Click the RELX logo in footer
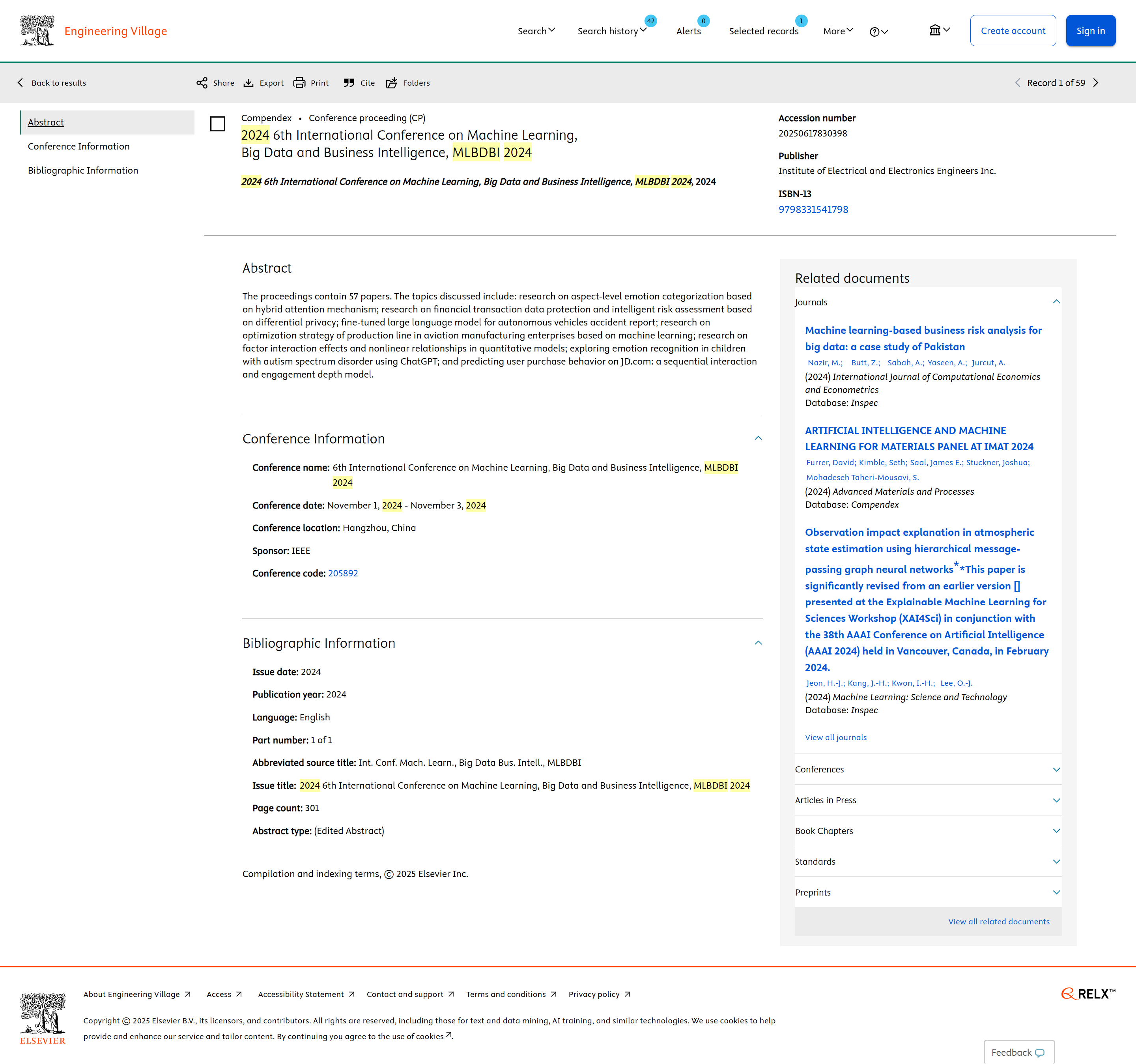The width and height of the screenshot is (1136, 1064). 1088,994
